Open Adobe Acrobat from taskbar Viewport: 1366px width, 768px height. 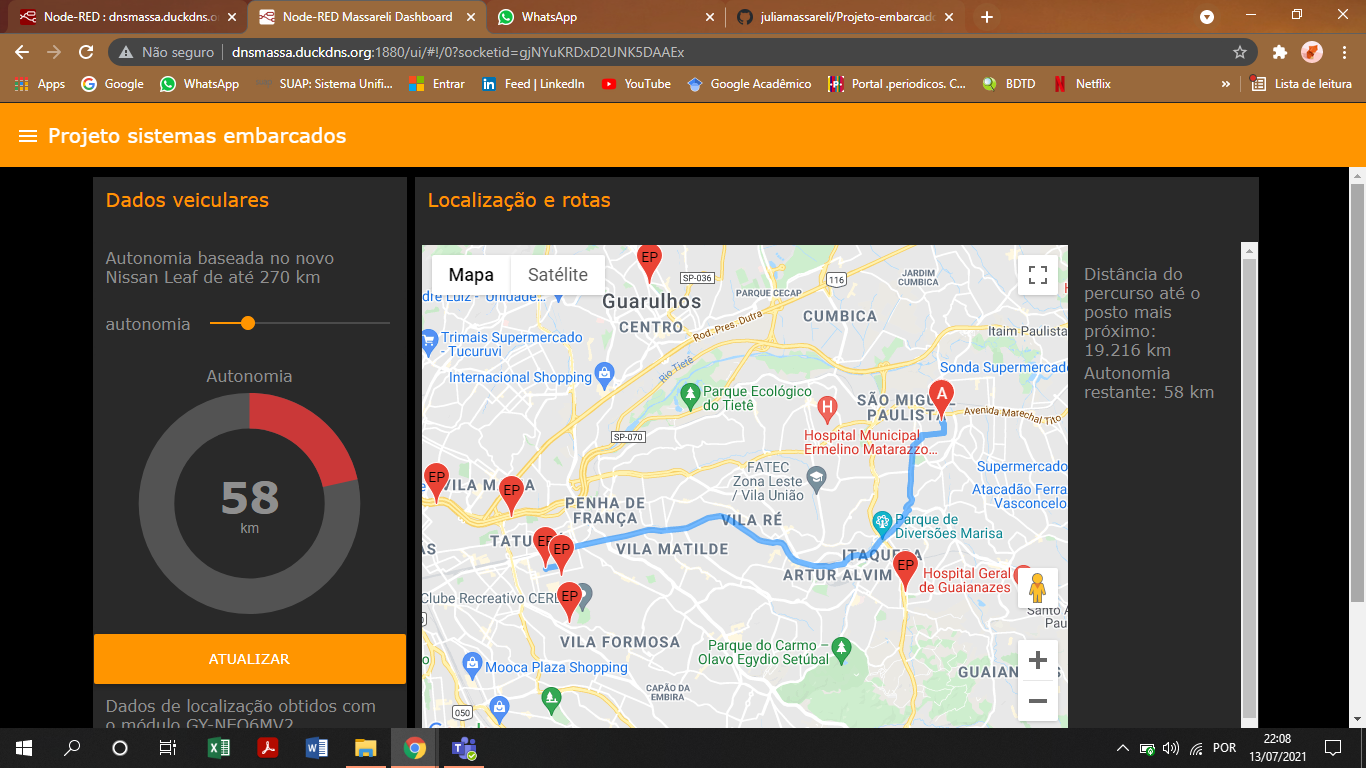[x=268, y=748]
